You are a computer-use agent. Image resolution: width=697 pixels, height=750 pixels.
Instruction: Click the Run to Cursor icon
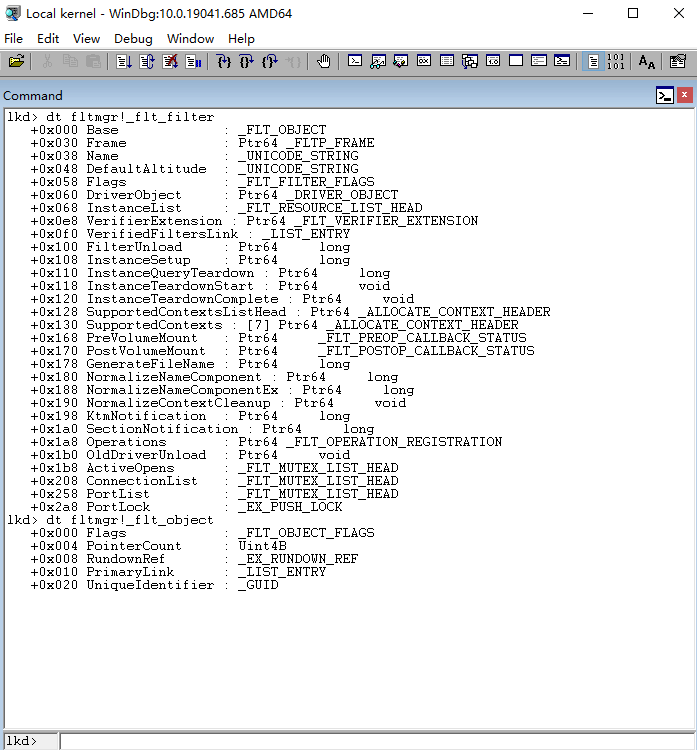(293, 61)
